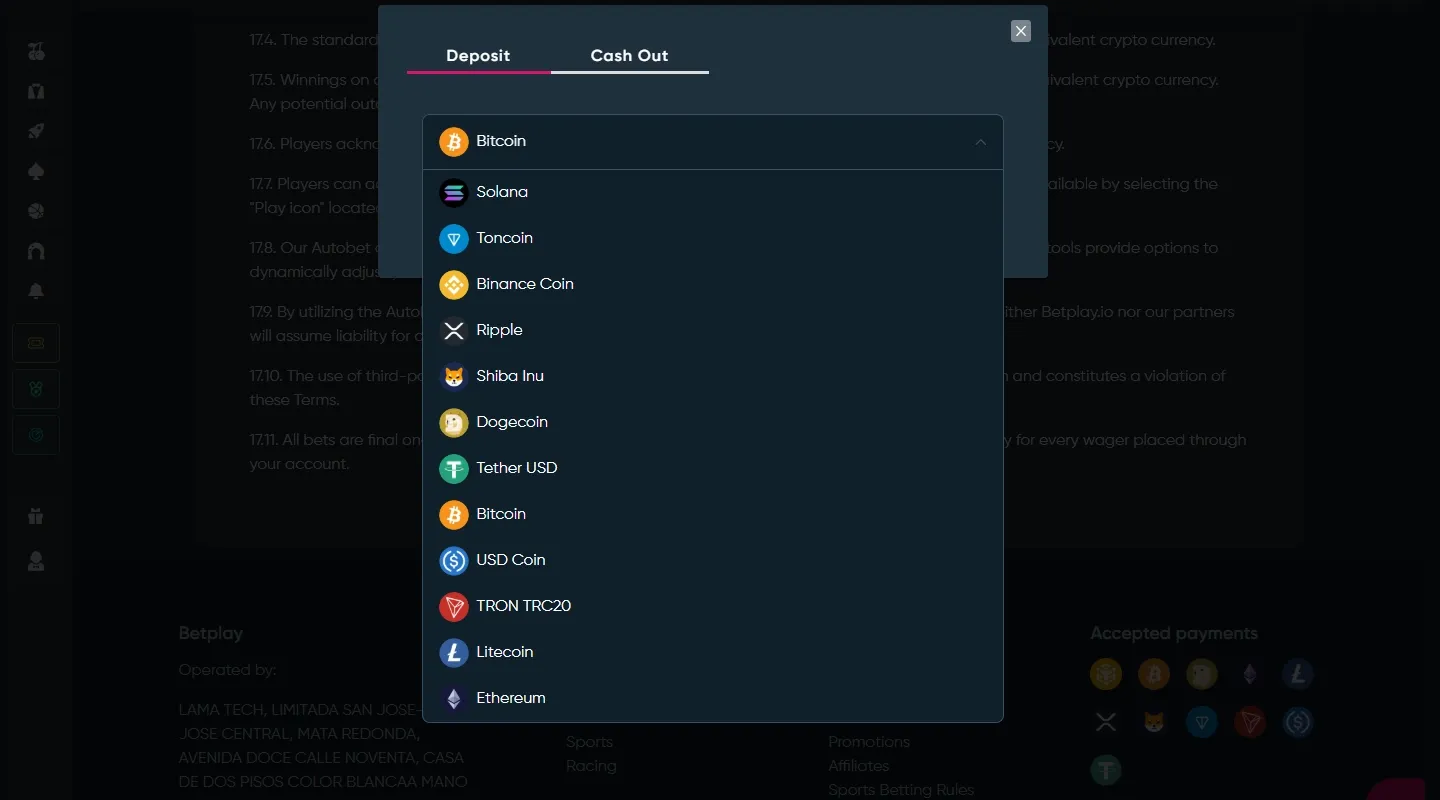
Task: Choose Binance Coin in the dropdown
Action: click(x=713, y=284)
